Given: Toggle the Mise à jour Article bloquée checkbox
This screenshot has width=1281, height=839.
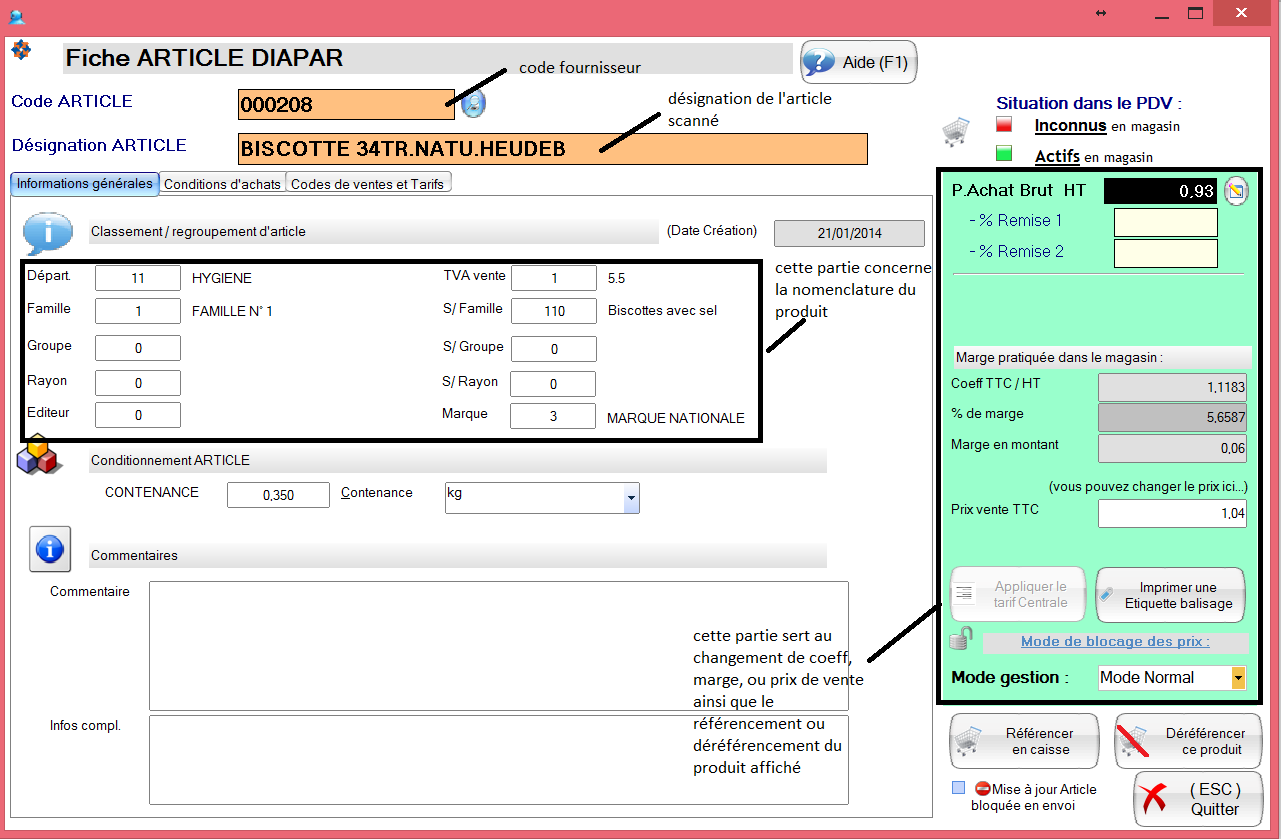Looking at the screenshot, I should 959,788.
